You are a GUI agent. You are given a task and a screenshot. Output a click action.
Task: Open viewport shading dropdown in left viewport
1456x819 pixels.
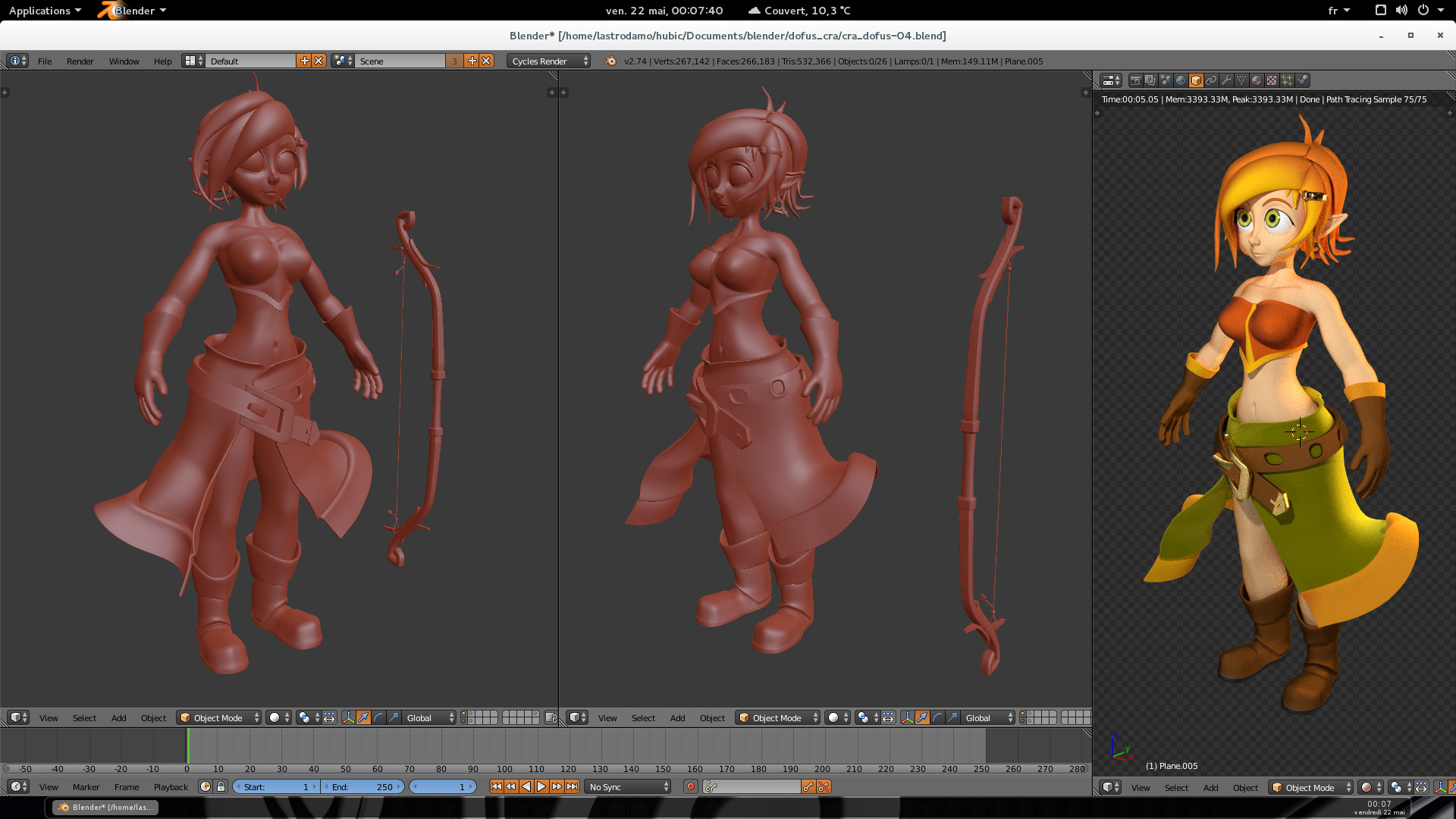click(278, 717)
